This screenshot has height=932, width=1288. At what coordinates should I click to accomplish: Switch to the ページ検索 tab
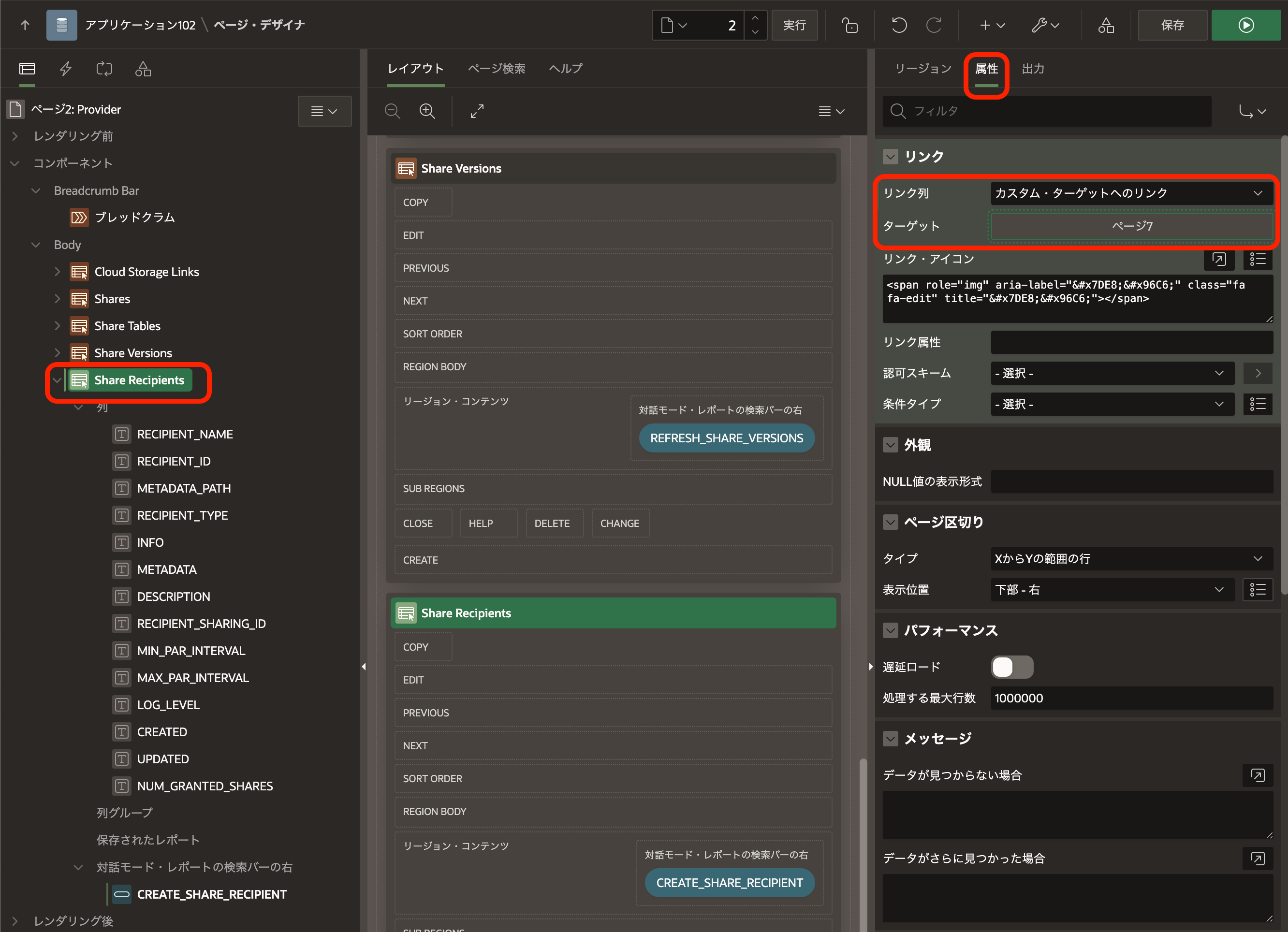(x=497, y=69)
